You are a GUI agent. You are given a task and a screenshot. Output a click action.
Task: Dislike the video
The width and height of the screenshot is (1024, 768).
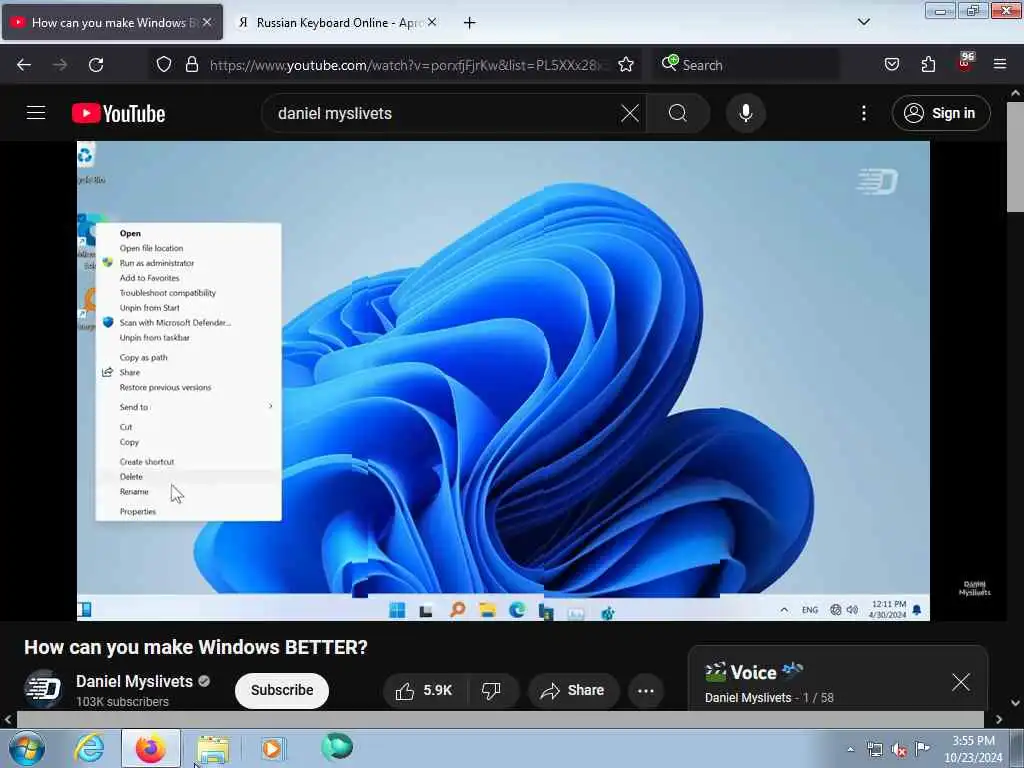(491, 690)
